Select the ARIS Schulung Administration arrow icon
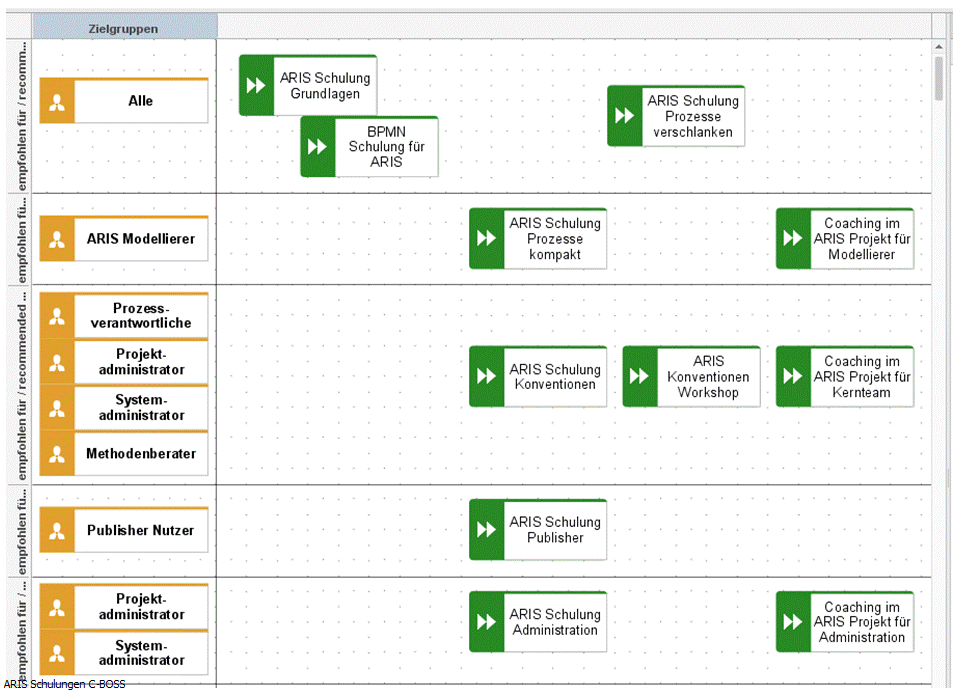The width and height of the screenshot is (960, 694). (487, 622)
